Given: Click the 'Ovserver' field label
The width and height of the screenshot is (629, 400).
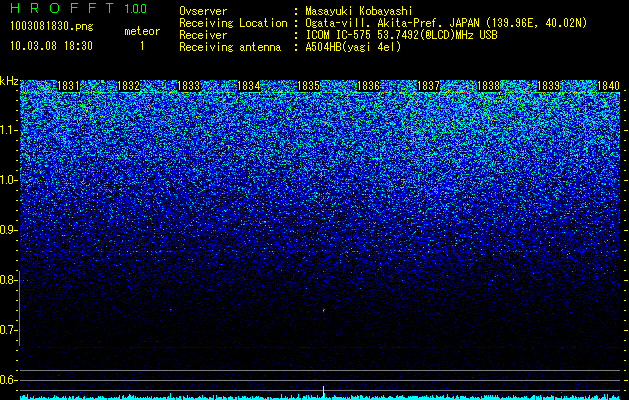Looking at the screenshot, I should tap(203, 11).
